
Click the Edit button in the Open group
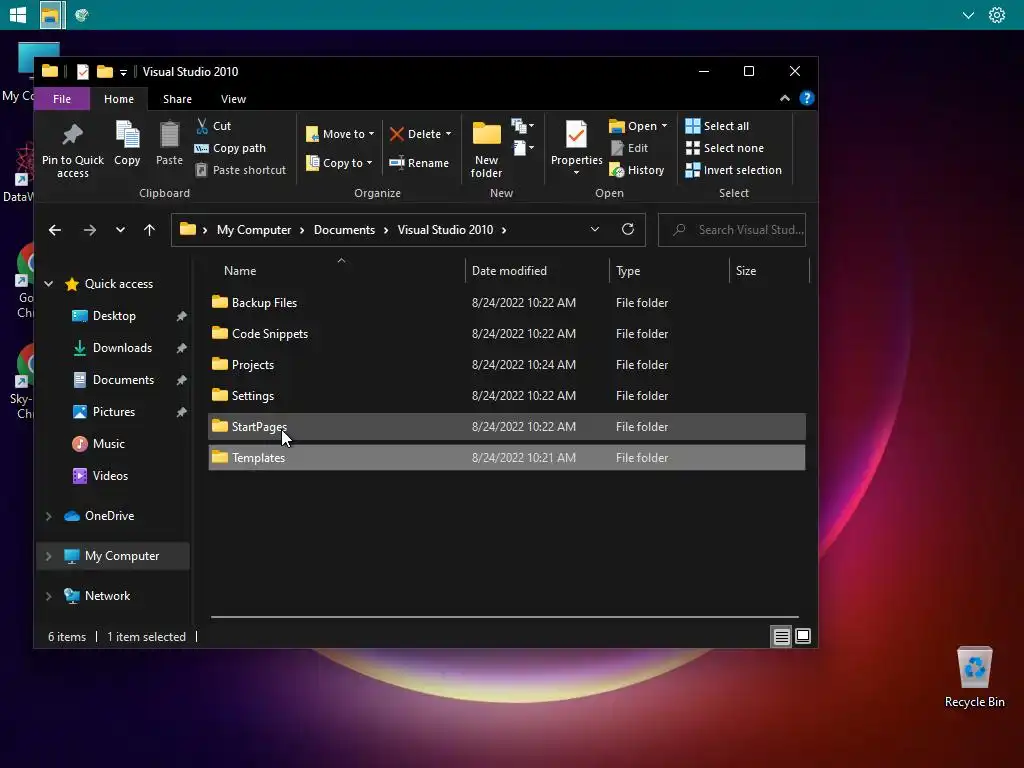pyautogui.click(x=629, y=148)
